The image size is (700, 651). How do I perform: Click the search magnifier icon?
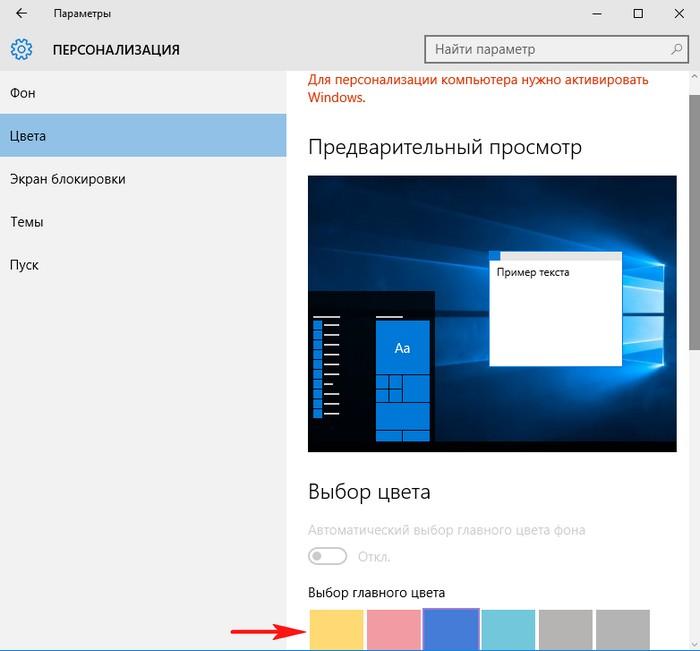(677, 49)
